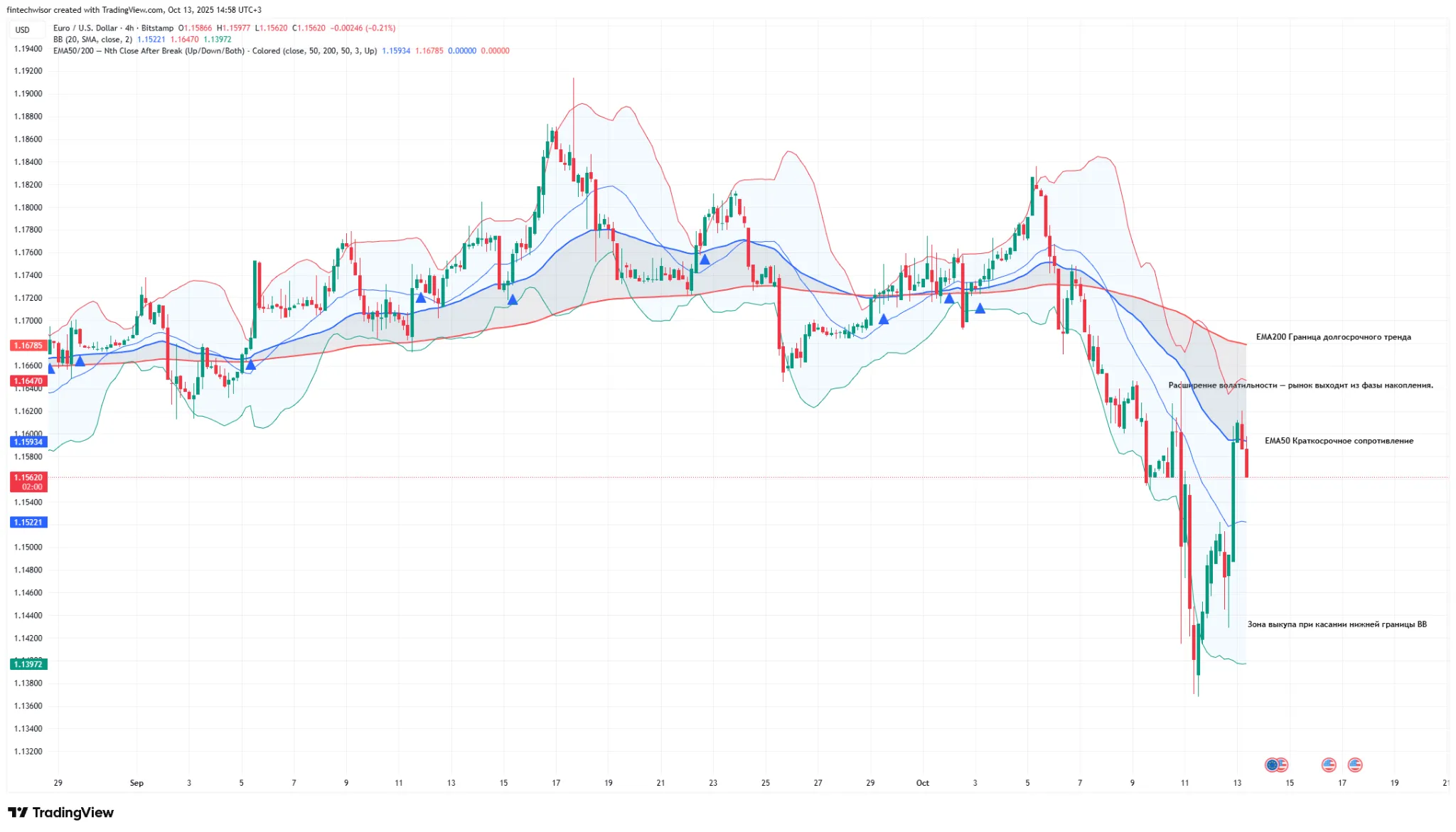Image resolution: width=1456 pixels, height=832 pixels.
Task: Click the green 1.13972 lower band label
Action: coord(28,664)
